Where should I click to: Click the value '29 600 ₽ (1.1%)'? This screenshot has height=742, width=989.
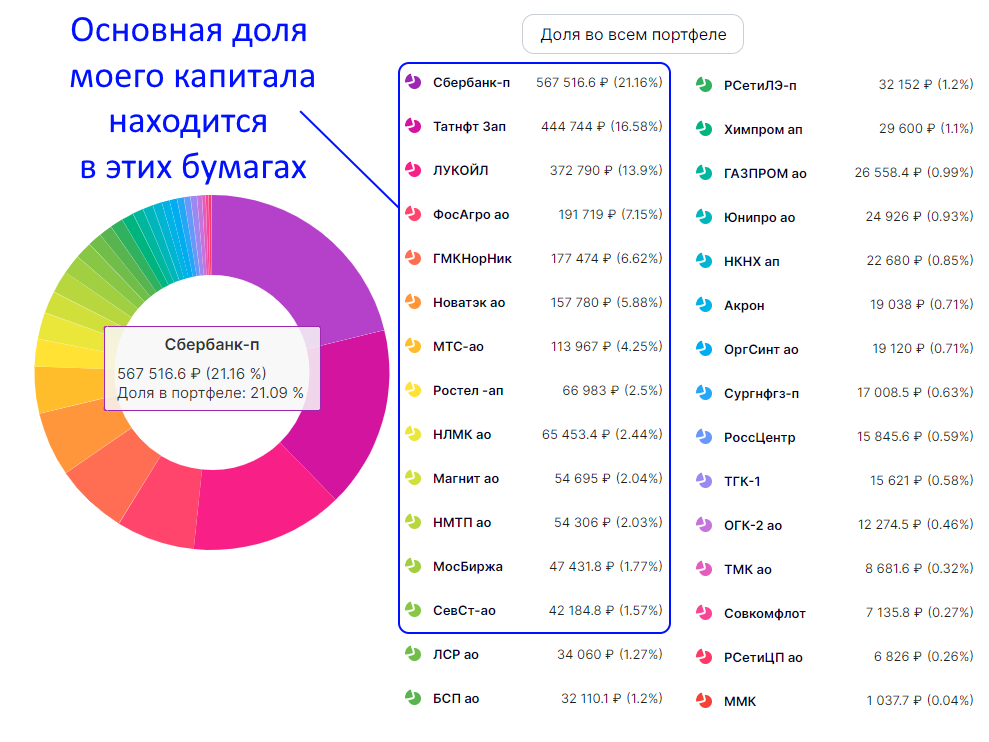point(926,128)
